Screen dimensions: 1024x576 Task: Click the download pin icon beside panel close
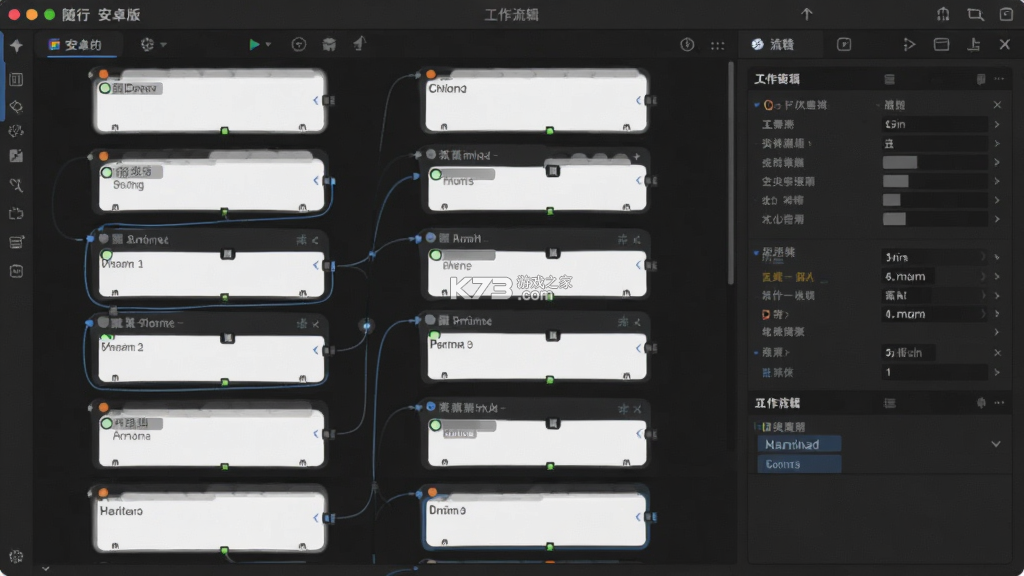tap(974, 44)
